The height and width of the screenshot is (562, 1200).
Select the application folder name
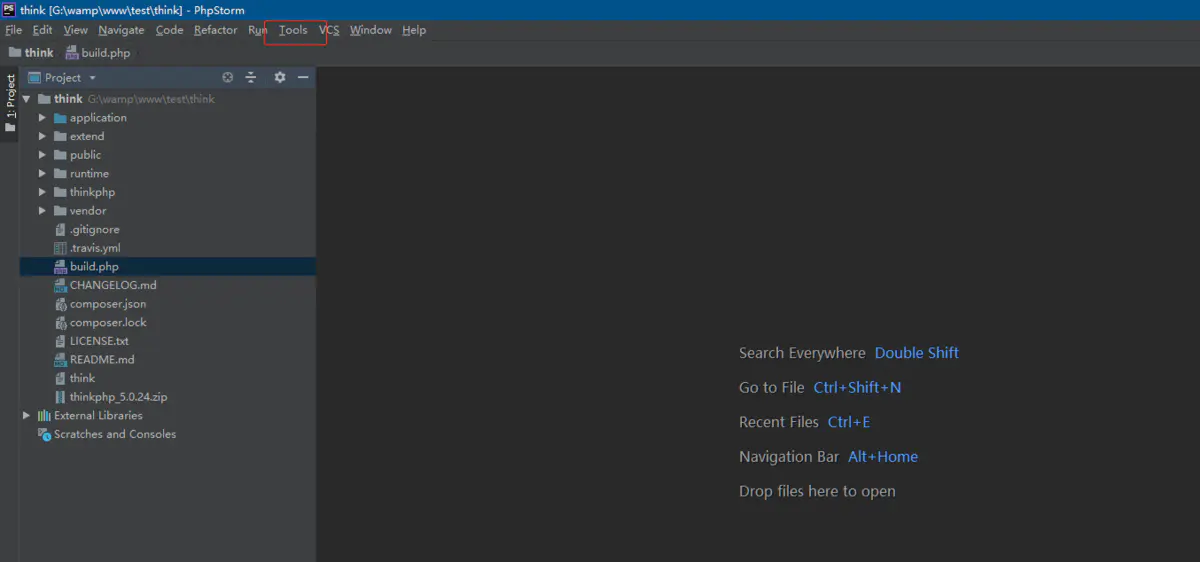(x=98, y=118)
